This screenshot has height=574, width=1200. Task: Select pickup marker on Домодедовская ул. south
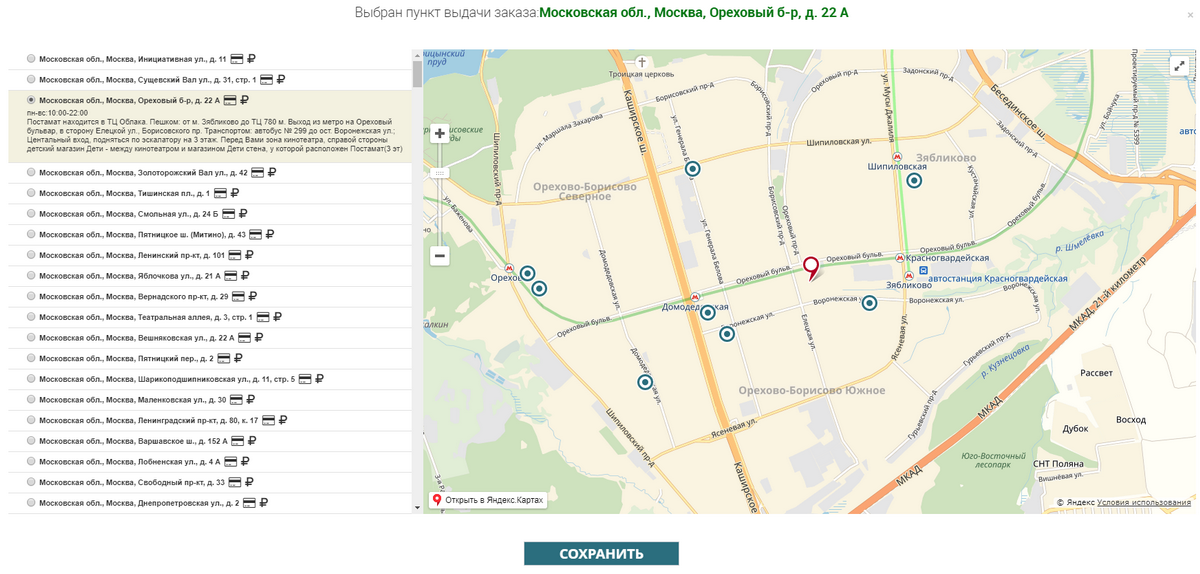[645, 382]
